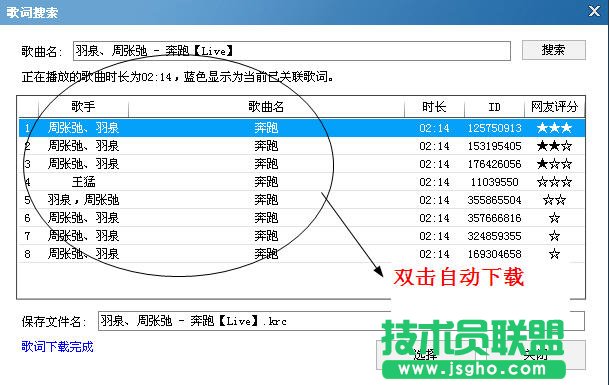Click three-star rating of row 1
This screenshot has height=385, width=609.
click(554, 128)
